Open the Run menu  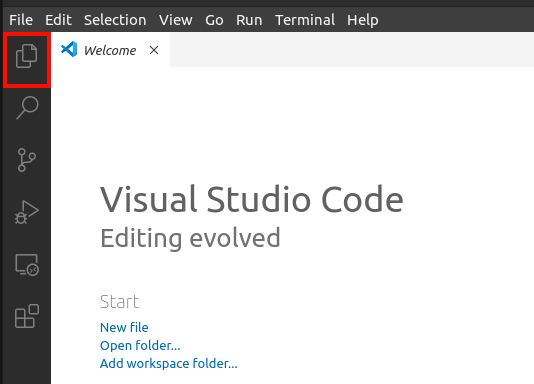249,20
